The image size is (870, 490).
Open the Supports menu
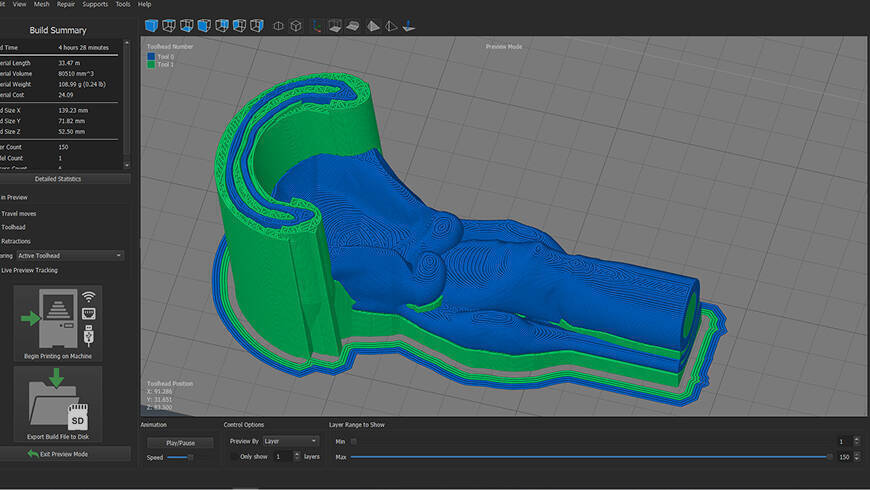(95, 4)
